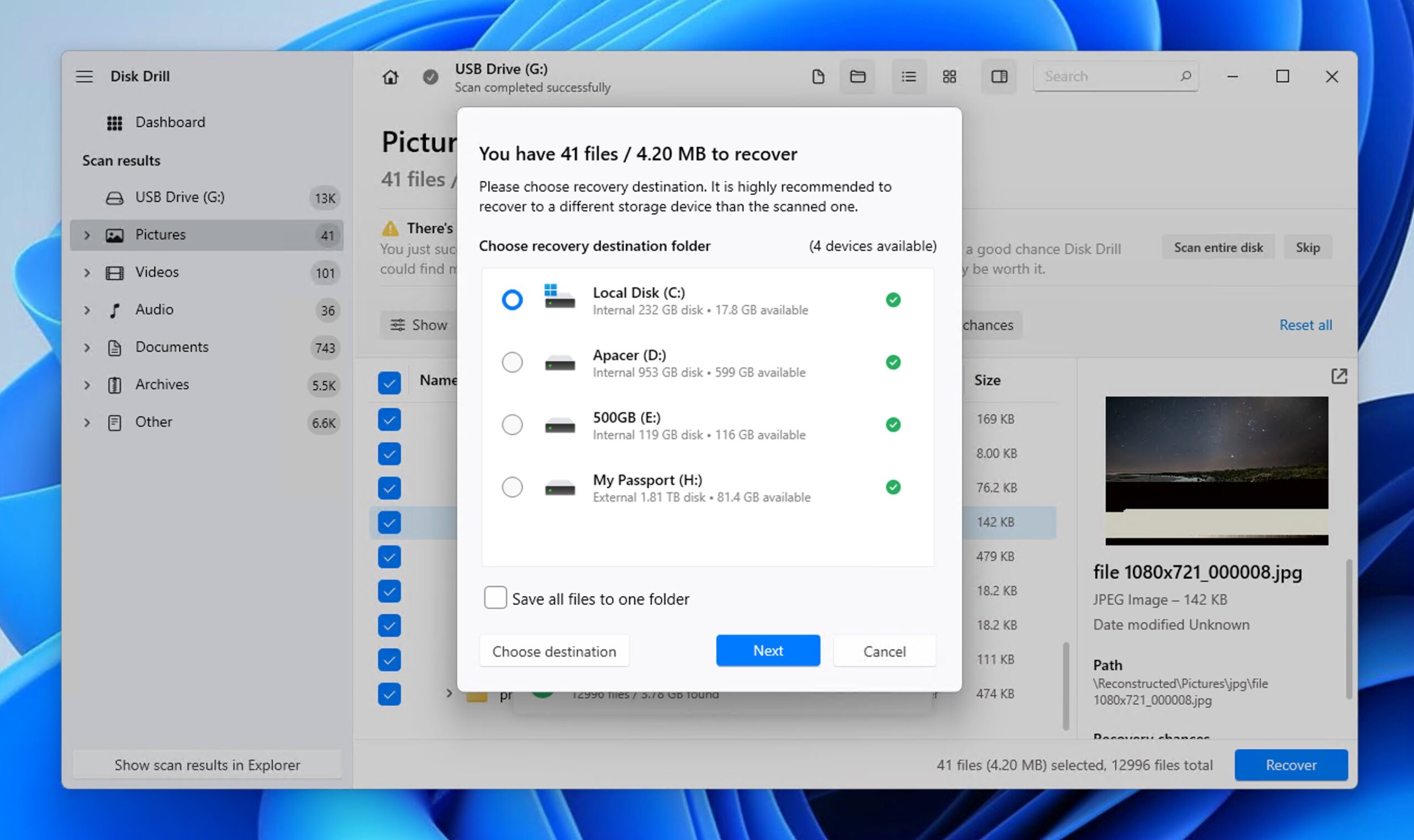Viewport: 1414px width, 840px height.
Task: Select the list view icon
Action: click(x=909, y=76)
